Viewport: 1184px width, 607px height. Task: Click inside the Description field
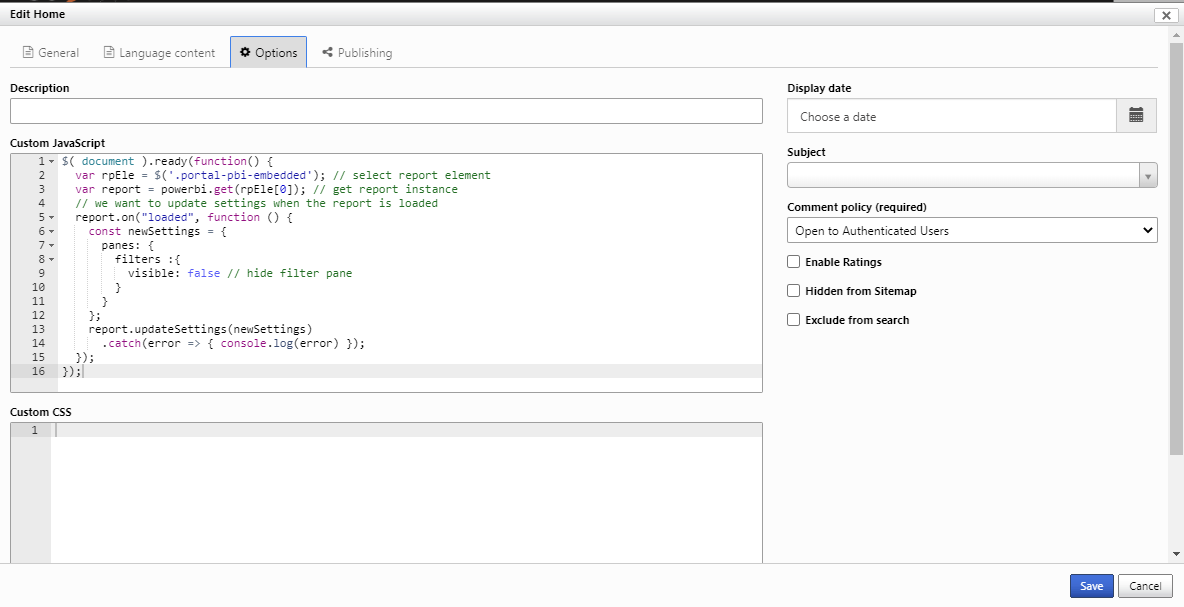pyautogui.click(x=385, y=110)
